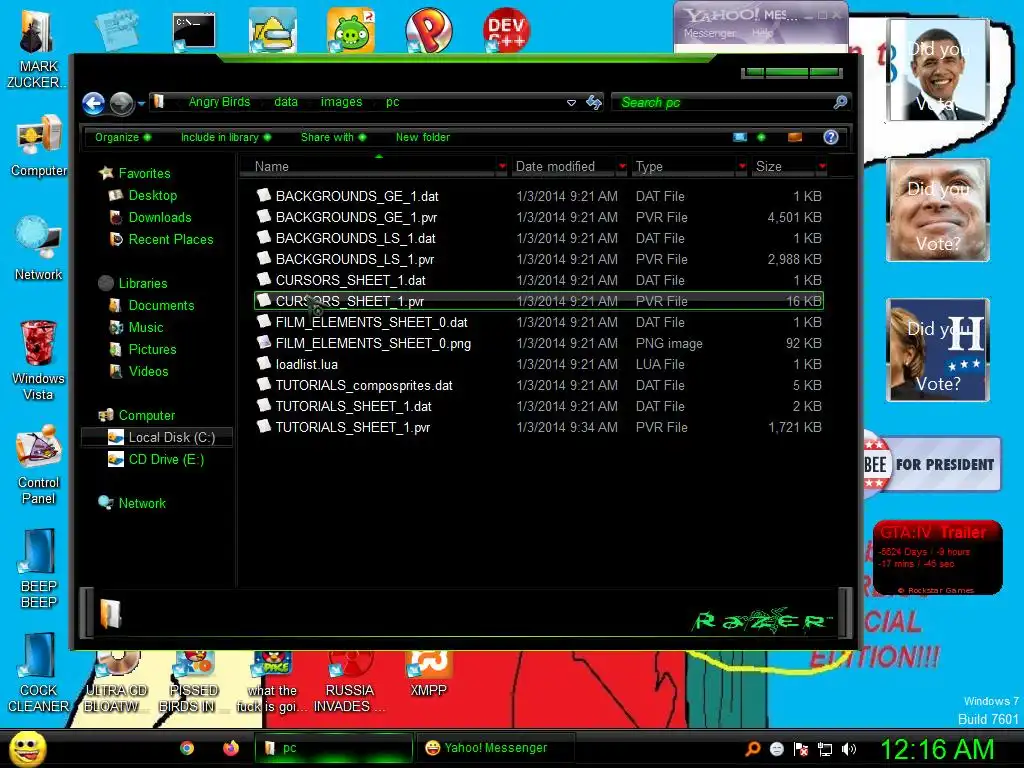Viewport: 1024px width, 768px height.
Task: Open the view options dropdown arrow
Action: point(761,137)
